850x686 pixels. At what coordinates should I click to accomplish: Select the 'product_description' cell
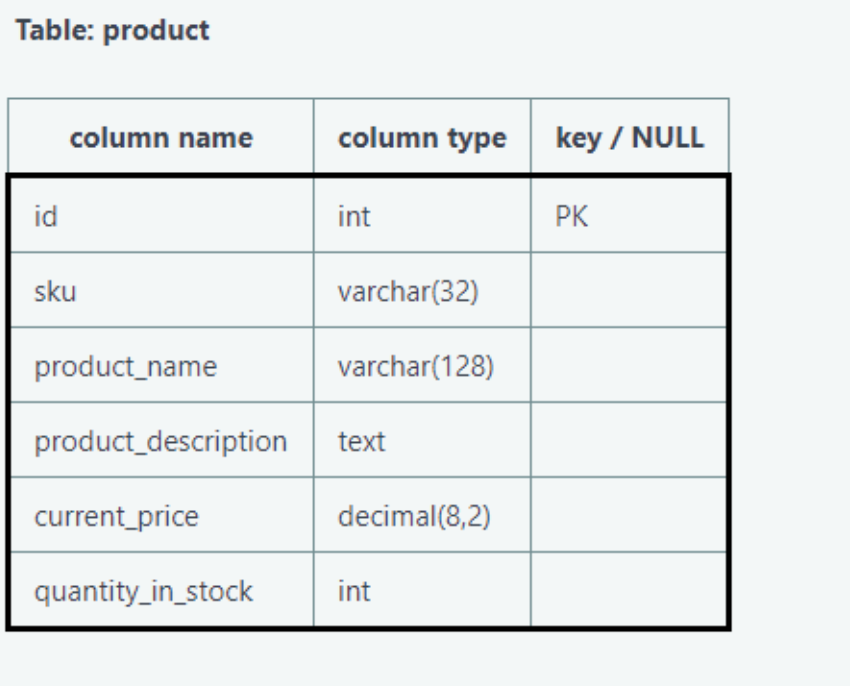tap(162, 440)
